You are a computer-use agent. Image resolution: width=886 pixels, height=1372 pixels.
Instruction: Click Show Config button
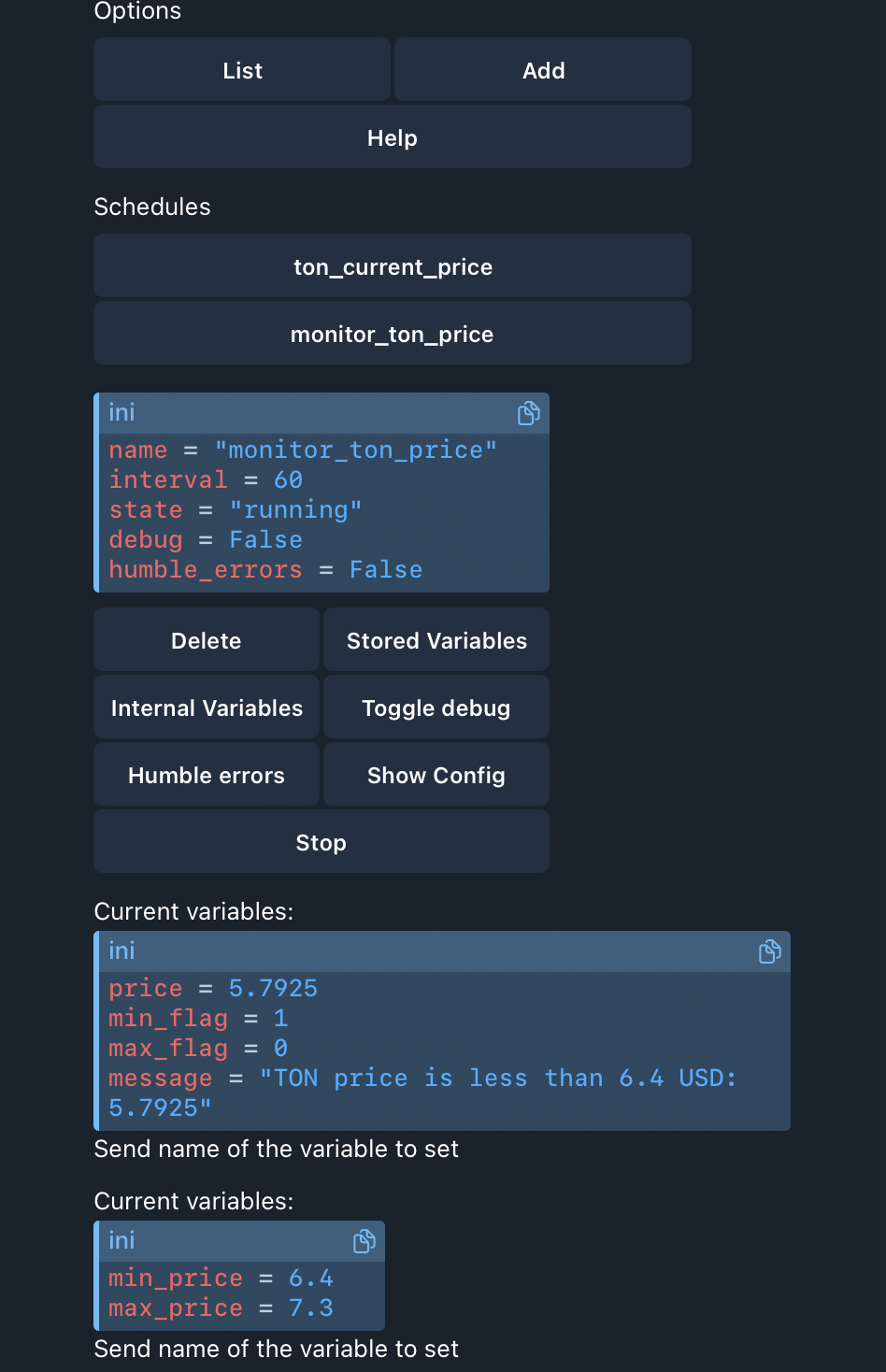[x=436, y=775]
